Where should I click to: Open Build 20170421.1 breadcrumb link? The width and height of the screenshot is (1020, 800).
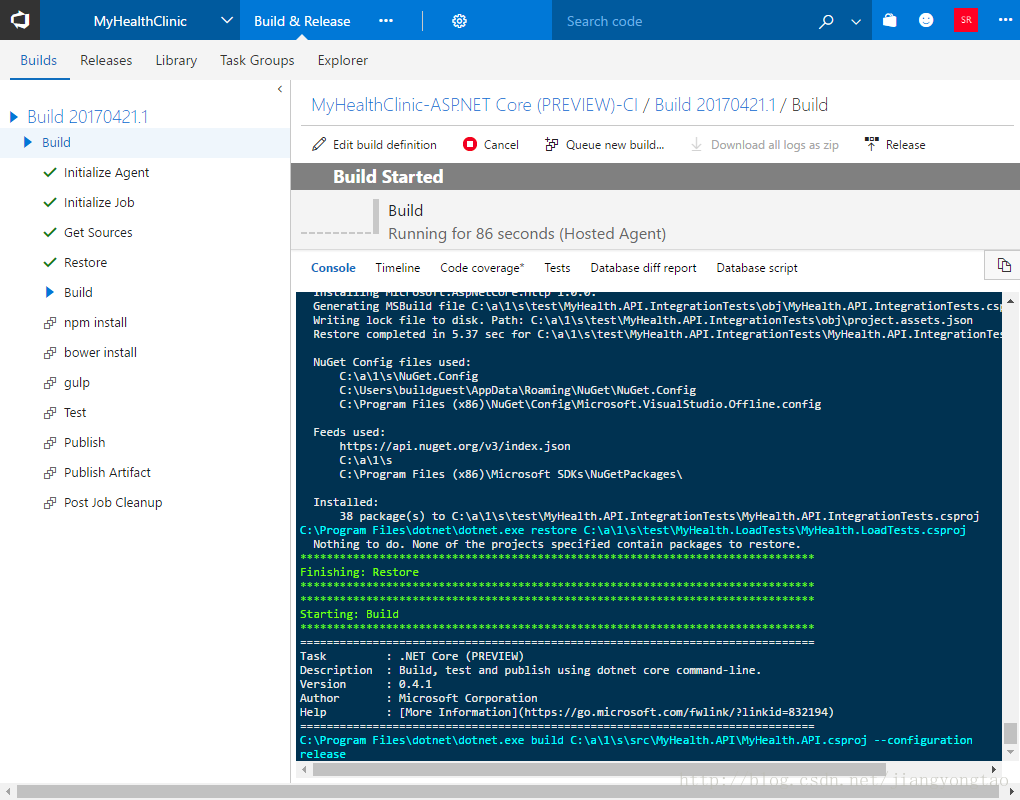point(715,105)
